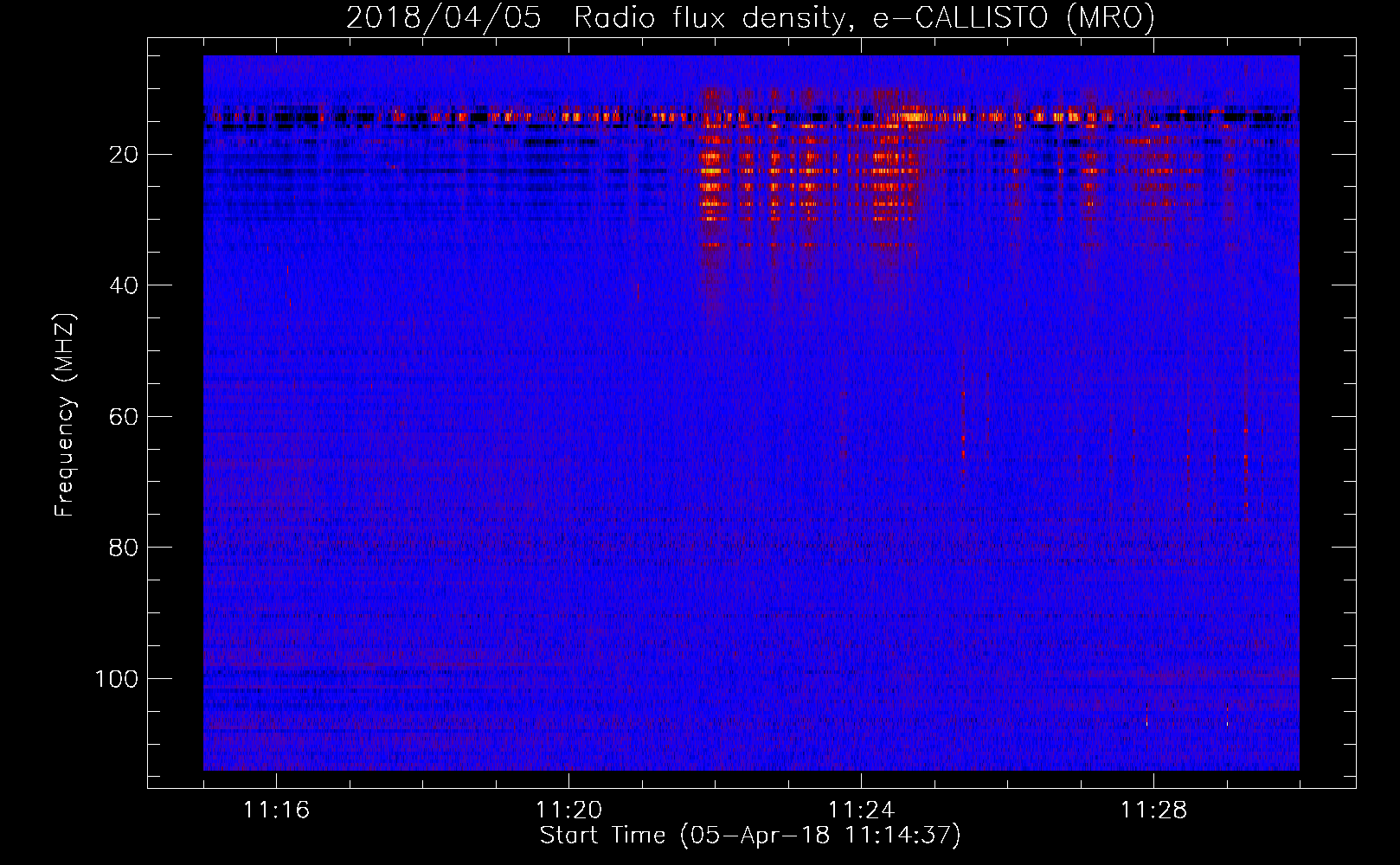Click the 11:20 time tick label
1400x865 pixels.
coord(568,810)
